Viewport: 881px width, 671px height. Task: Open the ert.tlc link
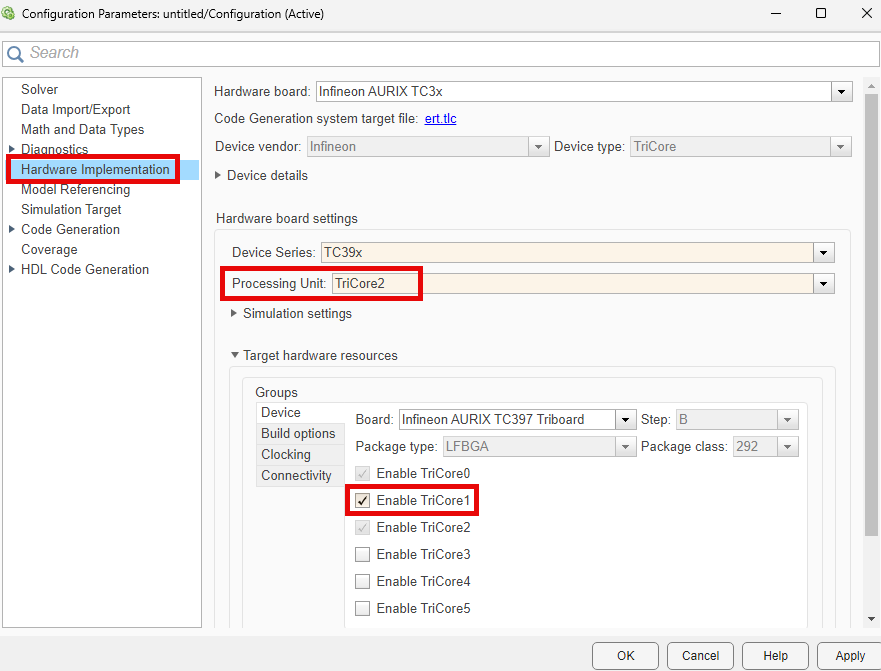(440, 118)
